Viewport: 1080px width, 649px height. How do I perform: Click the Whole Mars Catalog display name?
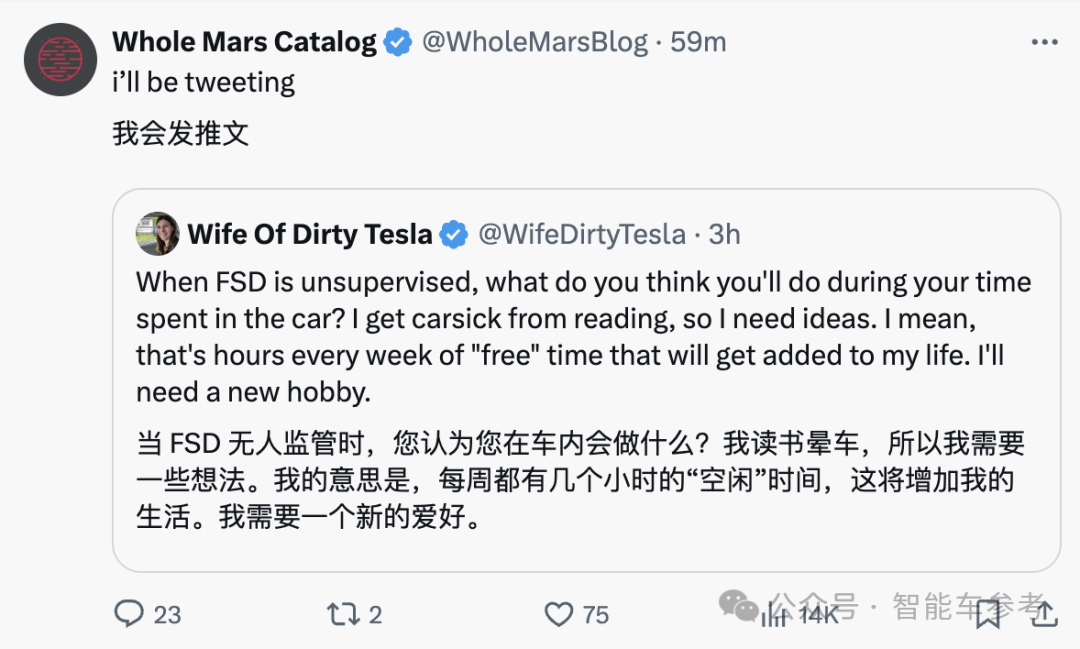point(244,41)
